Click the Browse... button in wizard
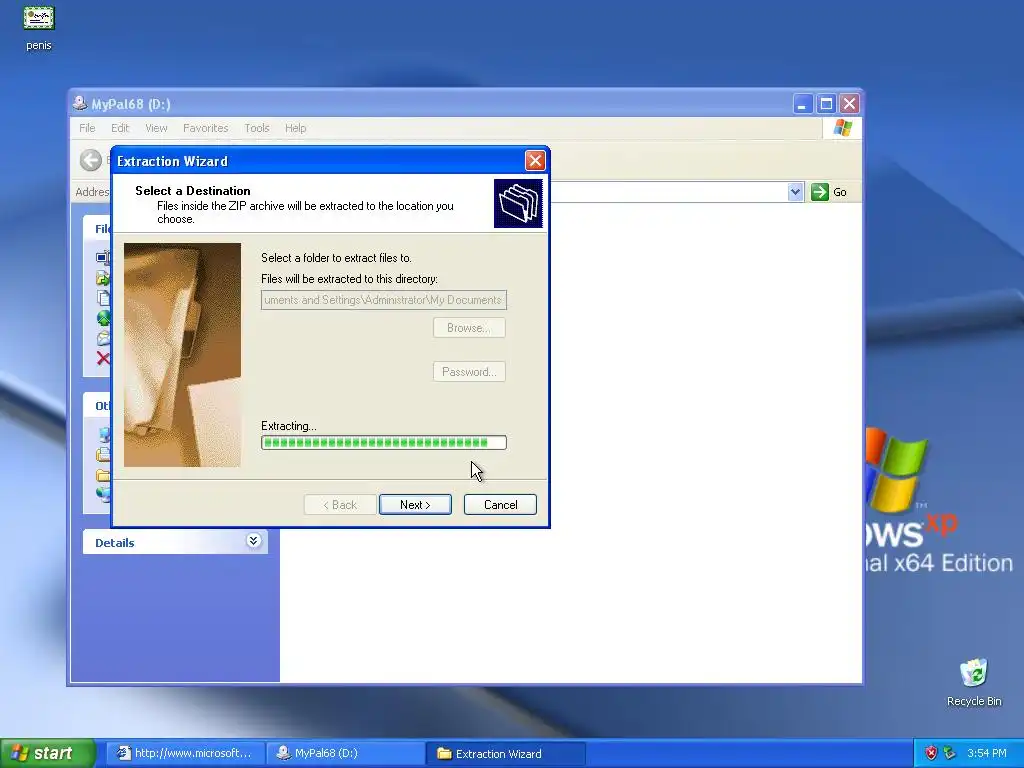 coord(469,328)
